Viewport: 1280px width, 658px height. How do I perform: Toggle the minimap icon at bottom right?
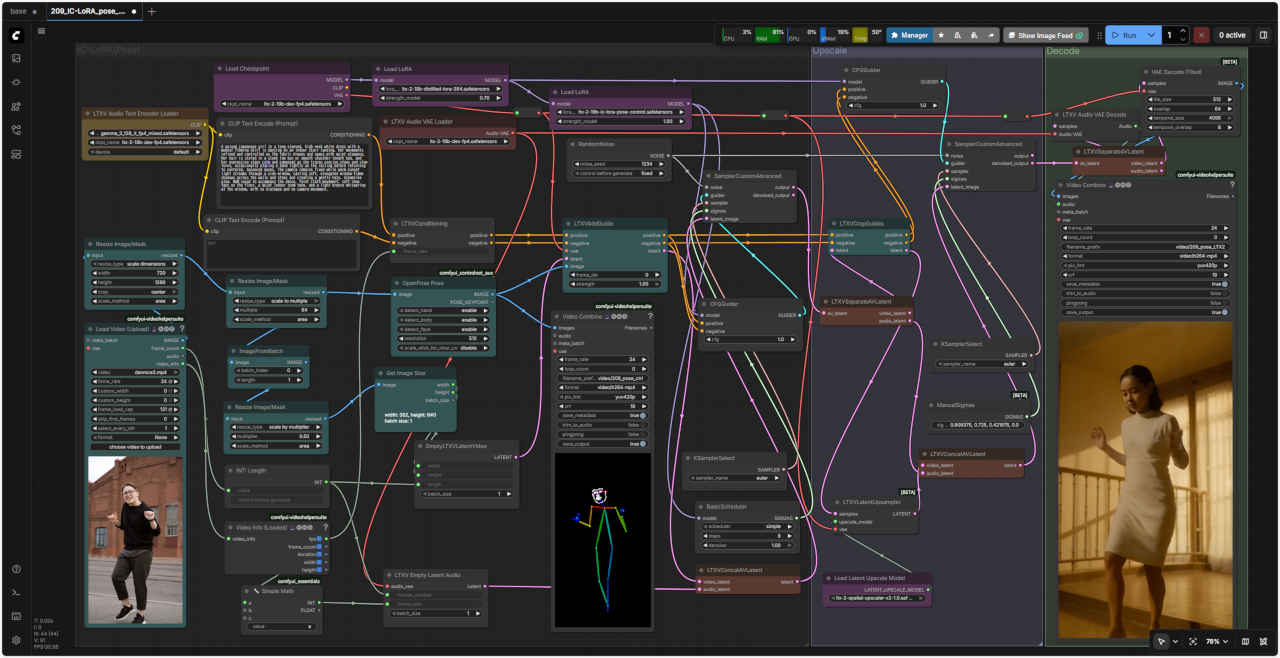click(1245, 641)
